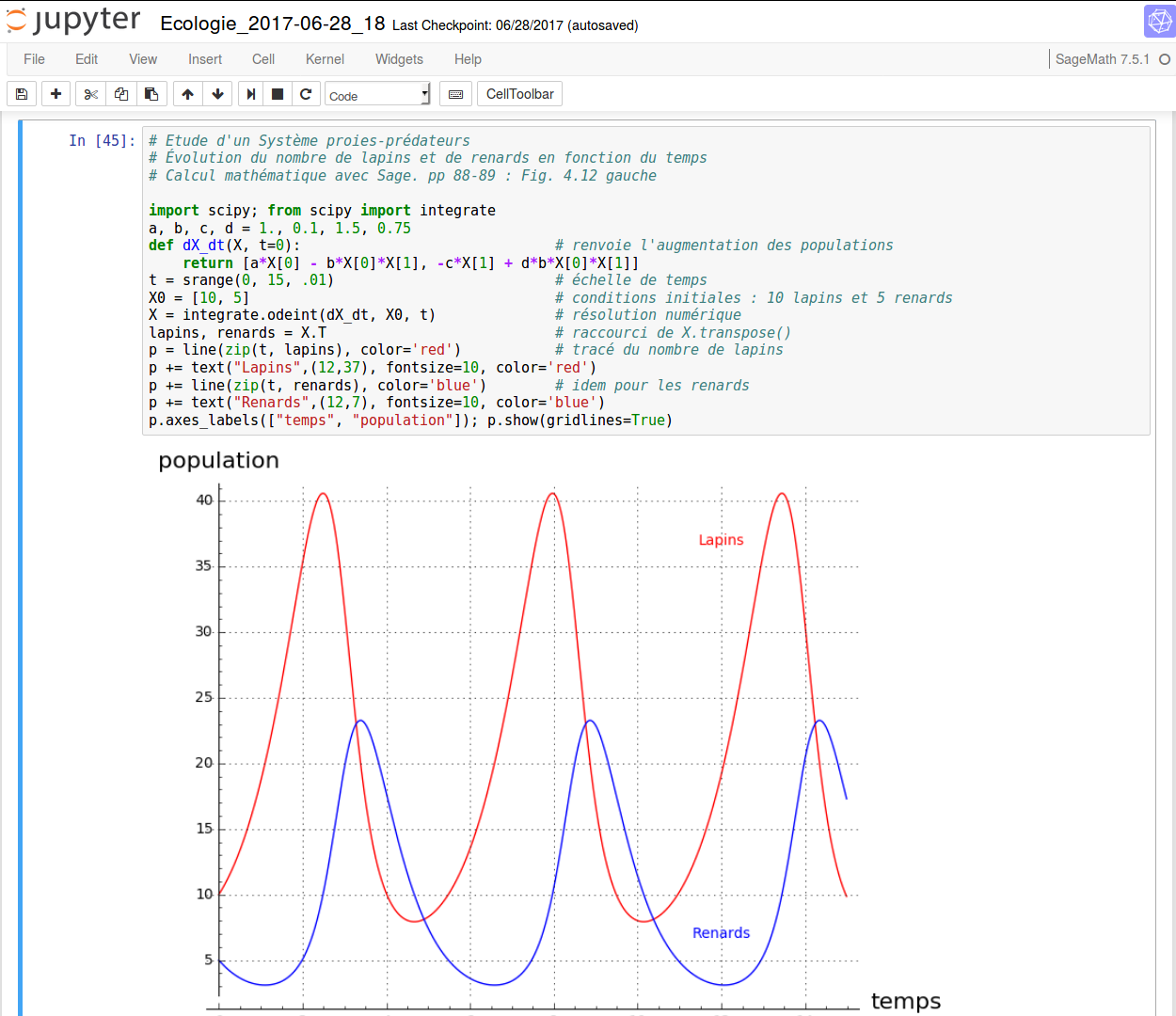
Task: Open the File menu
Action: click(x=34, y=59)
